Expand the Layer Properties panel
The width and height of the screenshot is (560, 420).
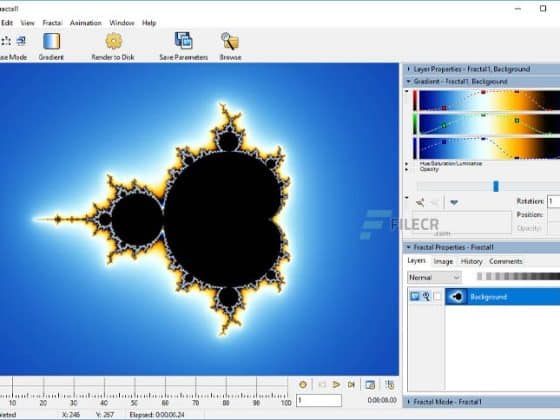[409, 69]
